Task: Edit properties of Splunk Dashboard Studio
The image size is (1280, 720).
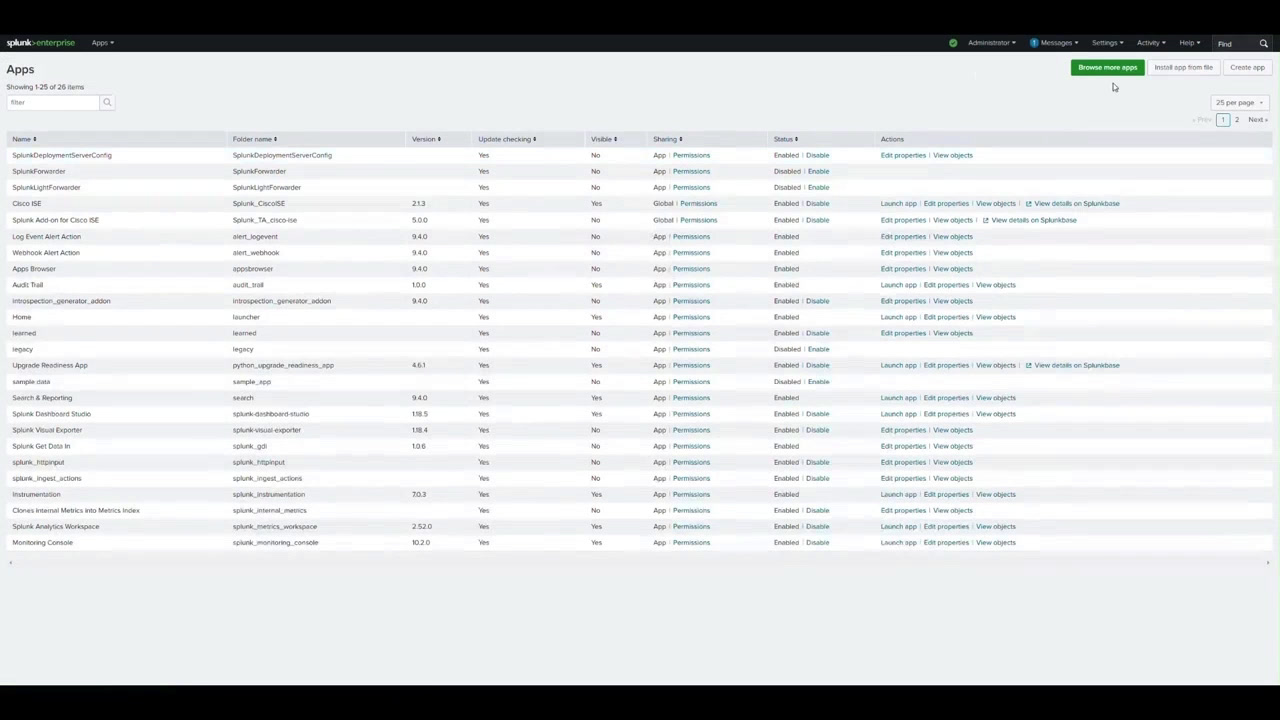Action: pos(946,414)
